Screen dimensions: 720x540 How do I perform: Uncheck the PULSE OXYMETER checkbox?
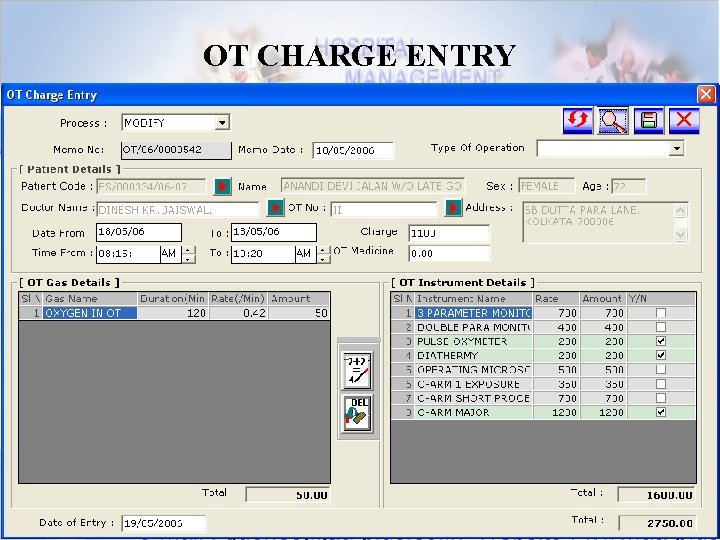point(660,341)
